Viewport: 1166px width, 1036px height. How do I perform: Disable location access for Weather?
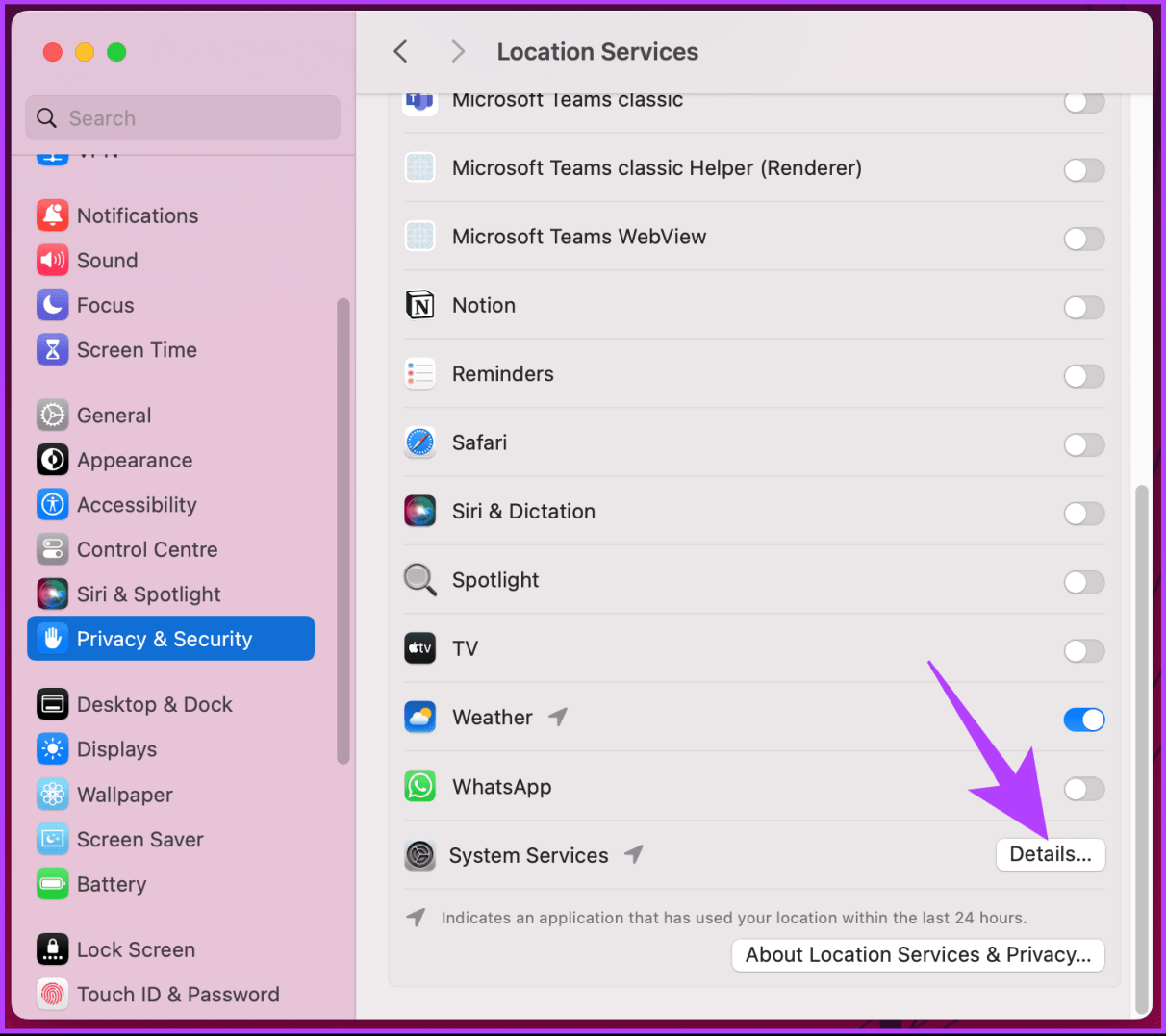point(1084,720)
